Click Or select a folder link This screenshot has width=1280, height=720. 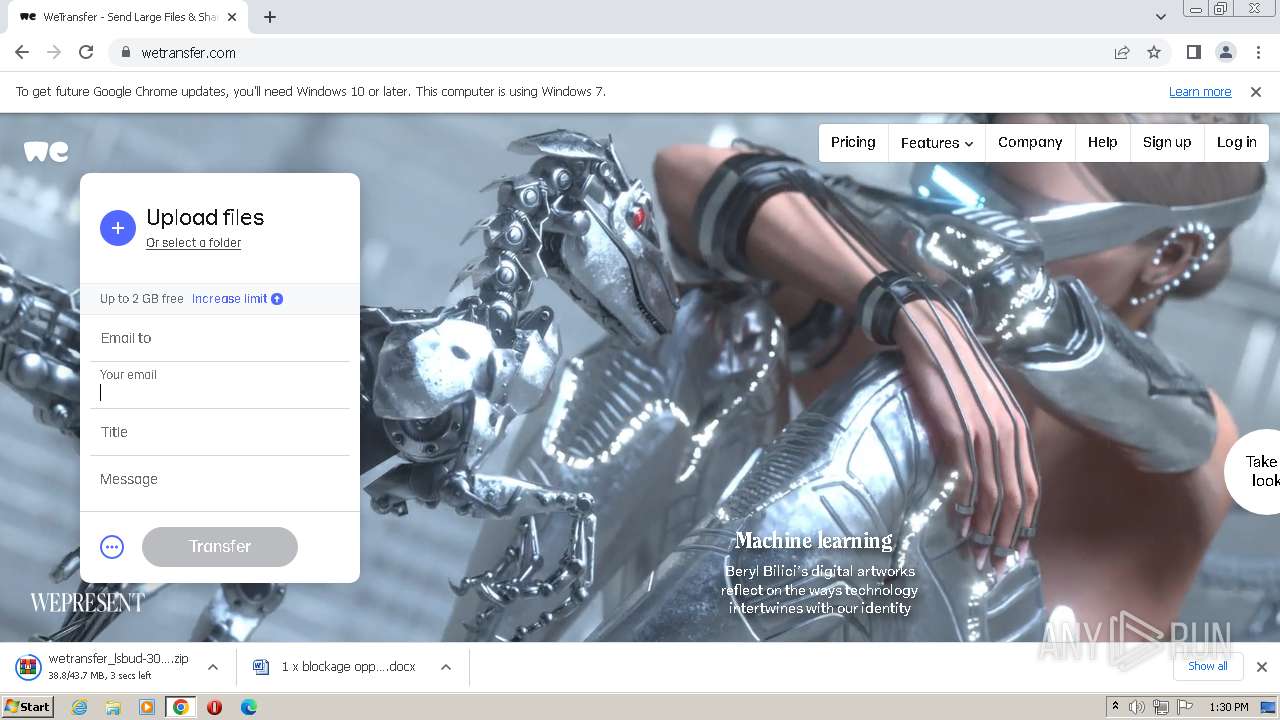pyautogui.click(x=194, y=243)
